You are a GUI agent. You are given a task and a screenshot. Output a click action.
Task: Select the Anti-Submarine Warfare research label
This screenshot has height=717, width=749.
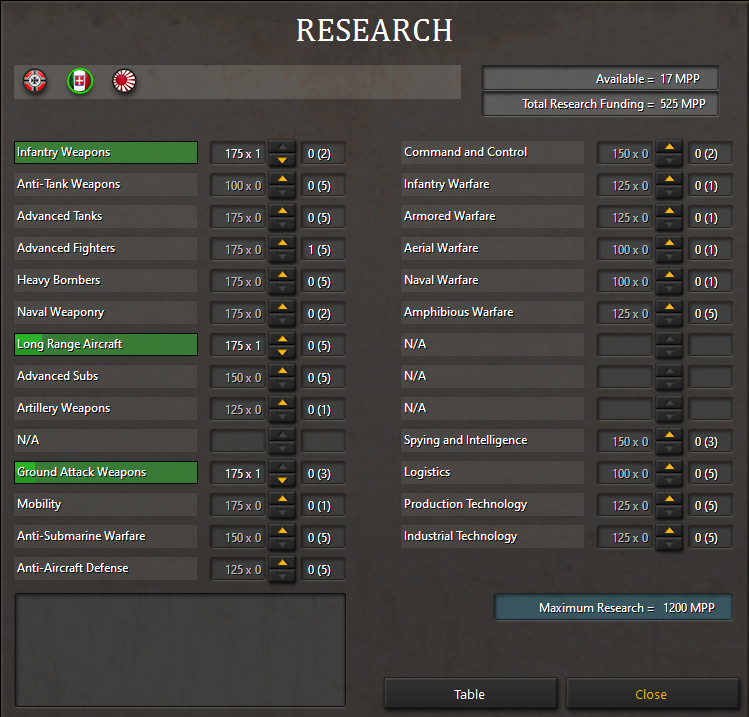click(106, 536)
